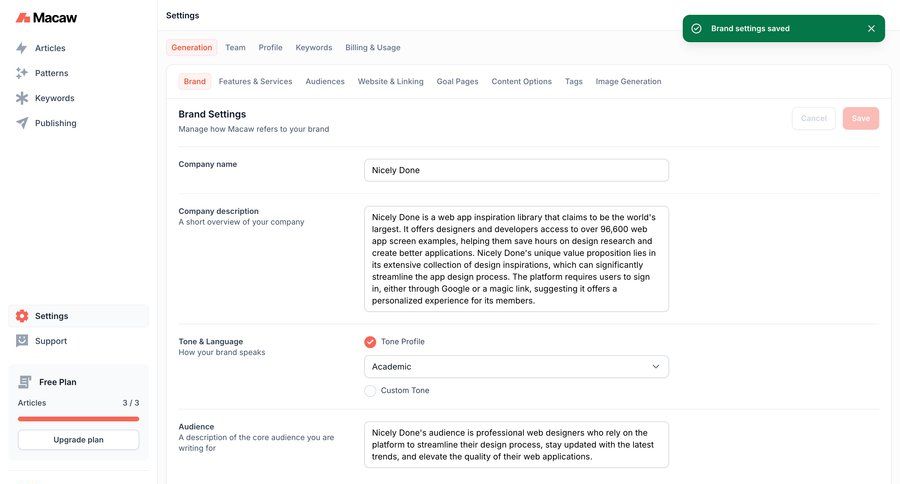
Task: Select the Brand sub-tab
Action: (x=195, y=82)
